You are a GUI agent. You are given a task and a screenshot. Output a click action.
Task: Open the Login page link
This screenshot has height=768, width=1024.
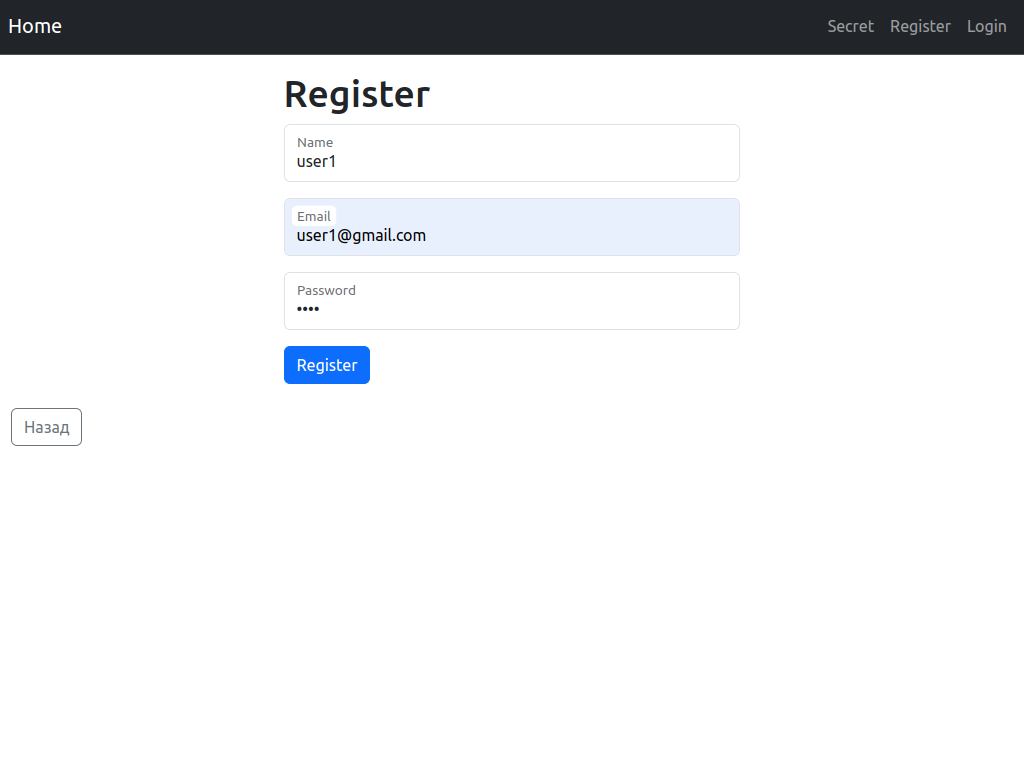click(x=986, y=26)
